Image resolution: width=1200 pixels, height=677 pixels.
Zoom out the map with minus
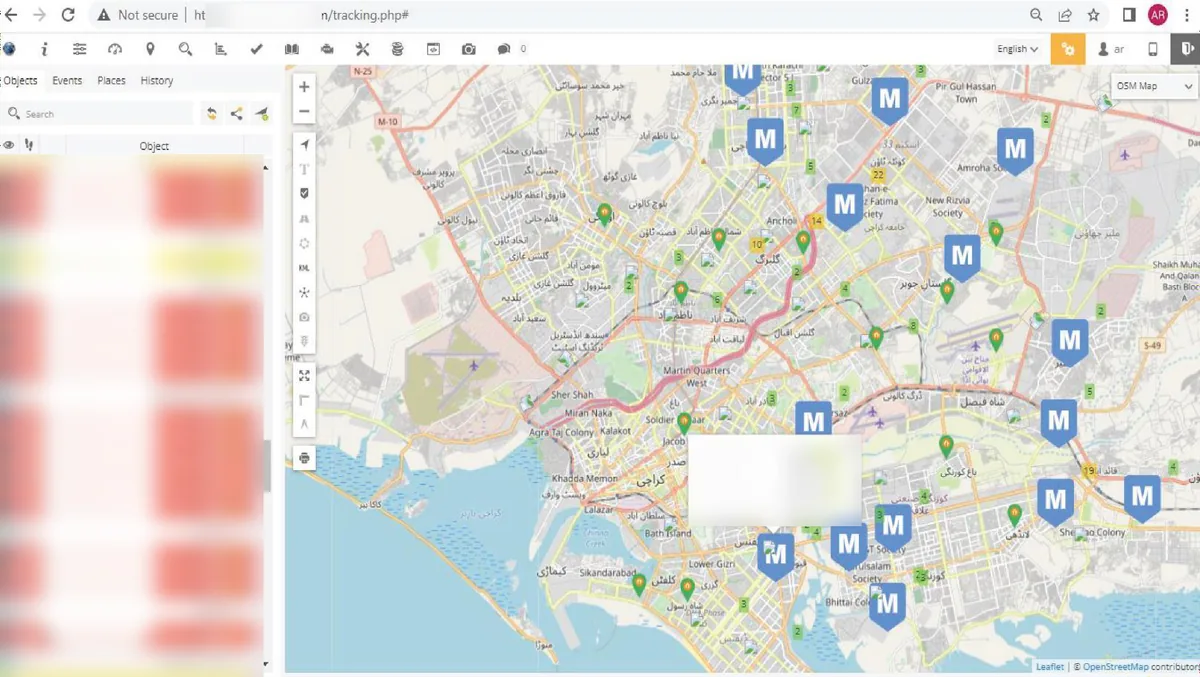305,112
